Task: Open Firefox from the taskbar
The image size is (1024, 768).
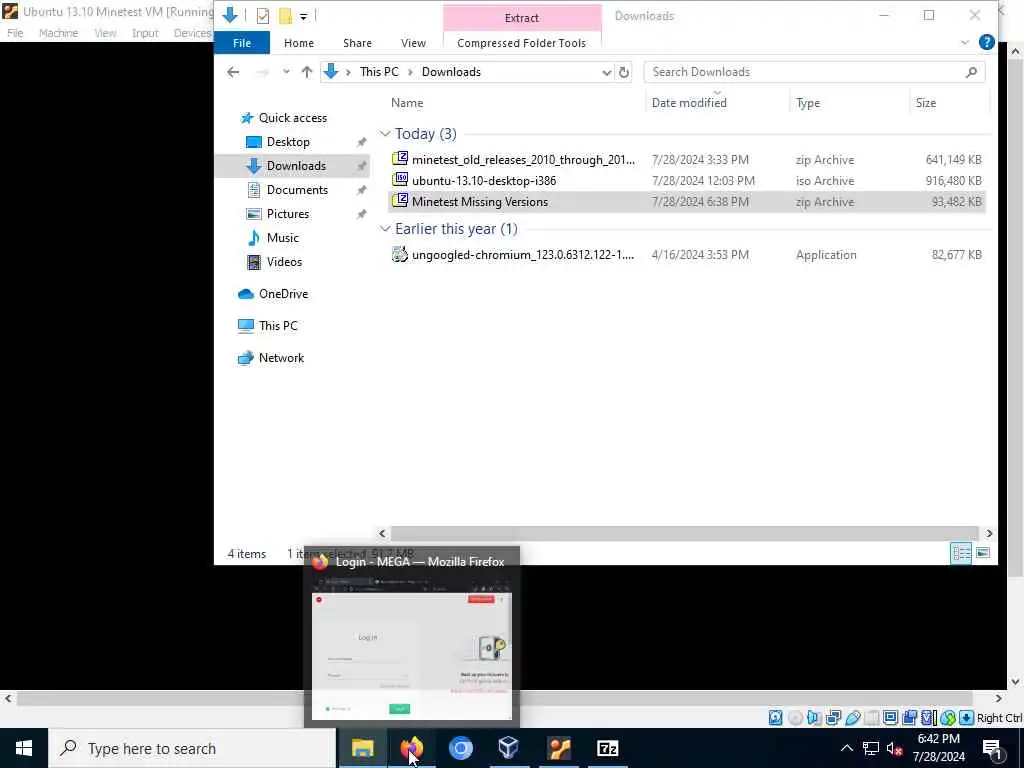Action: click(x=411, y=748)
